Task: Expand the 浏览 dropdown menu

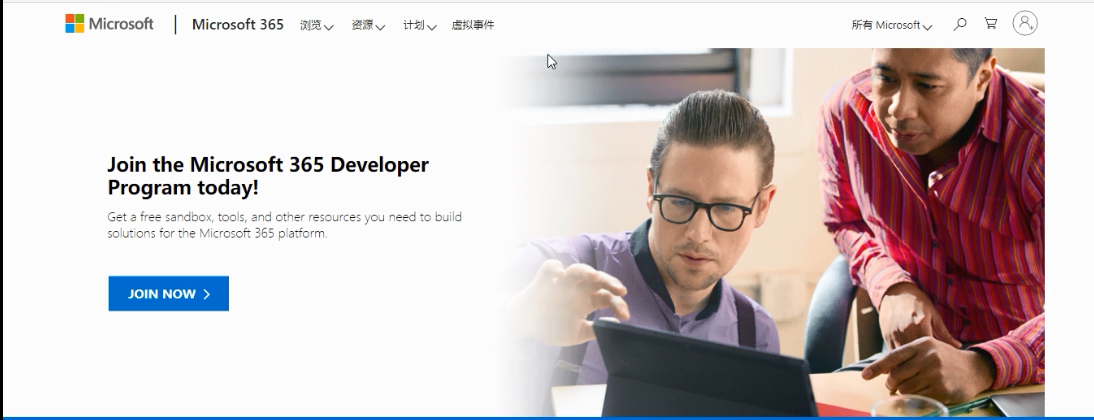Action: pos(317,25)
